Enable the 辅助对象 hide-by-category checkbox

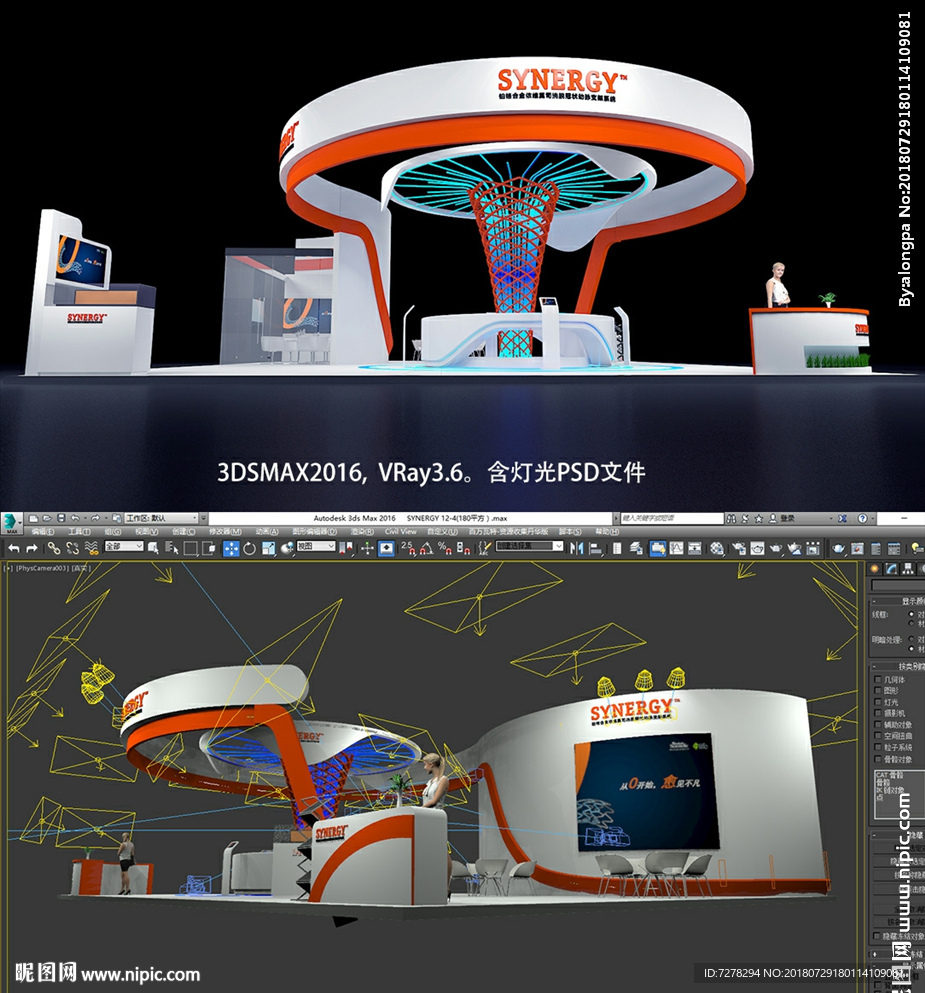(878, 725)
